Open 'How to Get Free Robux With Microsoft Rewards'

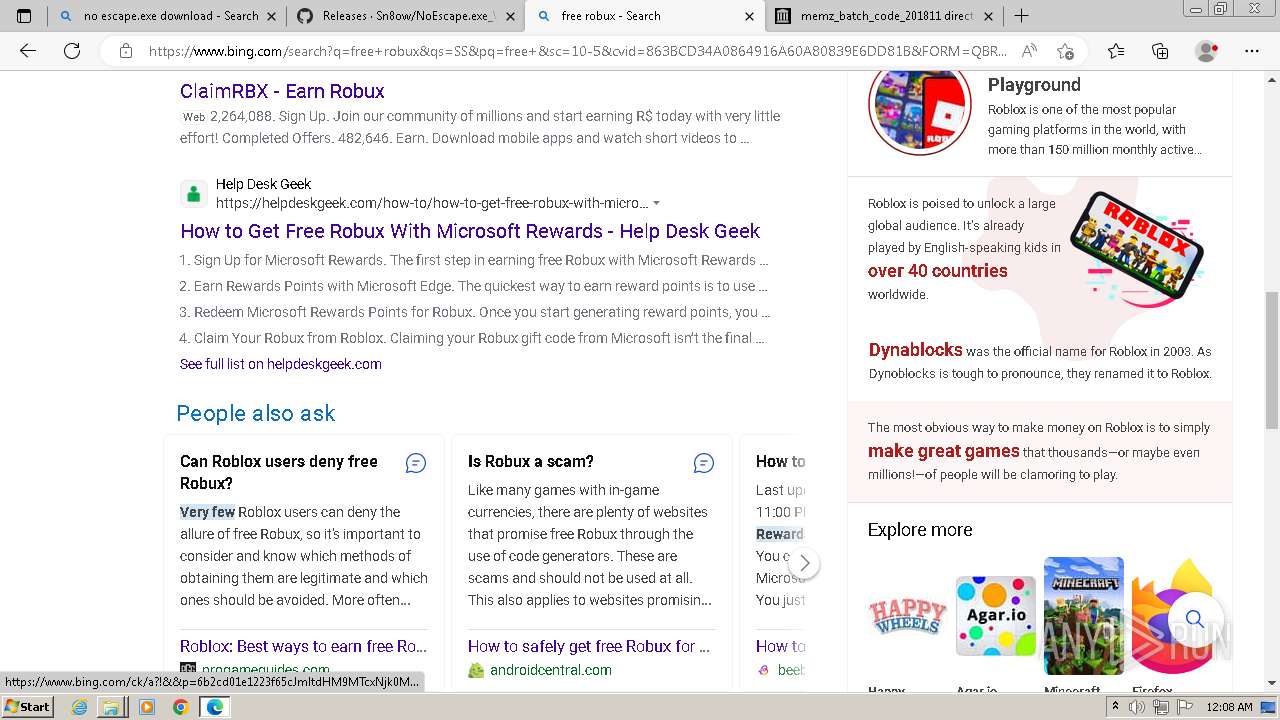(x=470, y=231)
